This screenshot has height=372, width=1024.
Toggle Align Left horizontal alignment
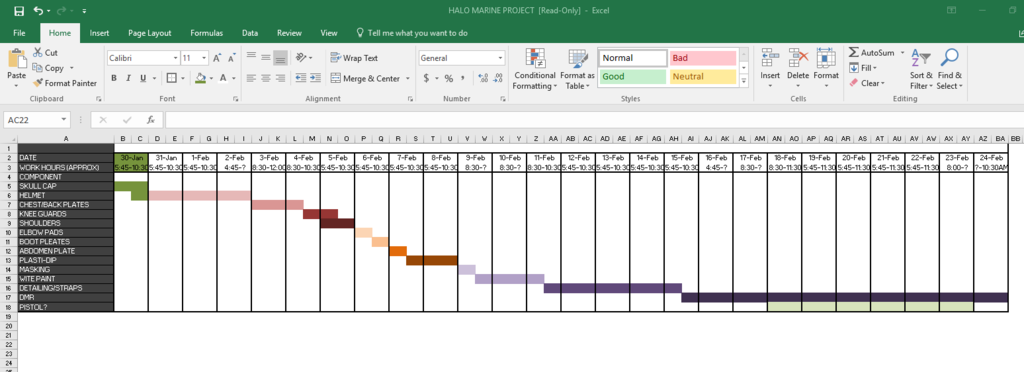251,78
